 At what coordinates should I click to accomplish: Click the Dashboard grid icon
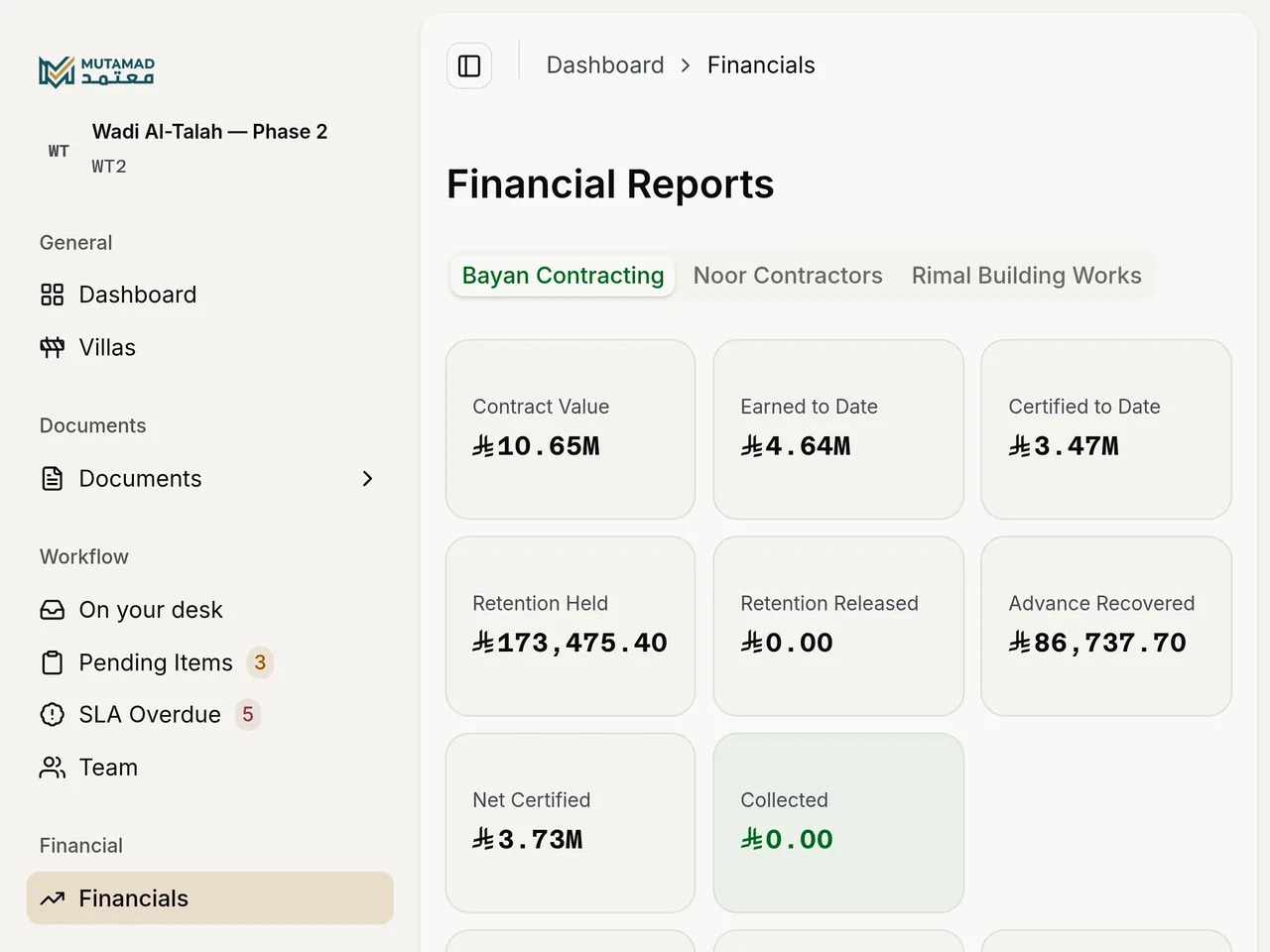pos(53,295)
